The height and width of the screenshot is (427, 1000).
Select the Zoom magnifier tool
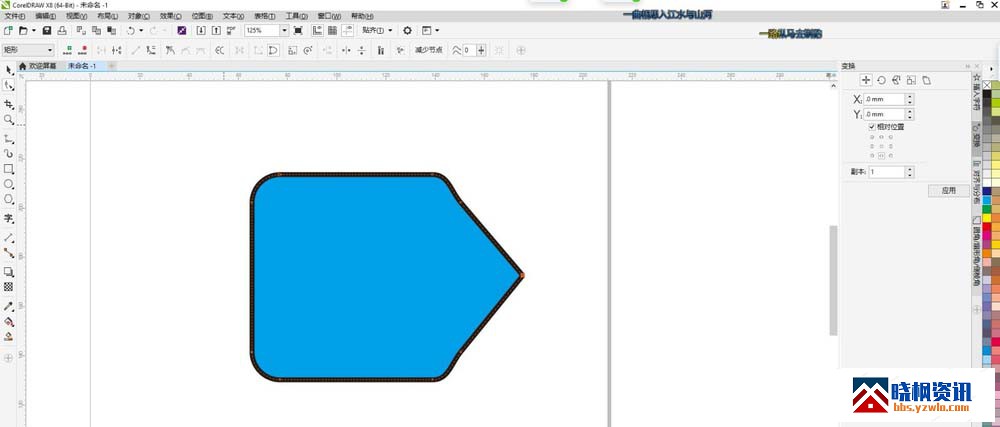click(x=8, y=119)
